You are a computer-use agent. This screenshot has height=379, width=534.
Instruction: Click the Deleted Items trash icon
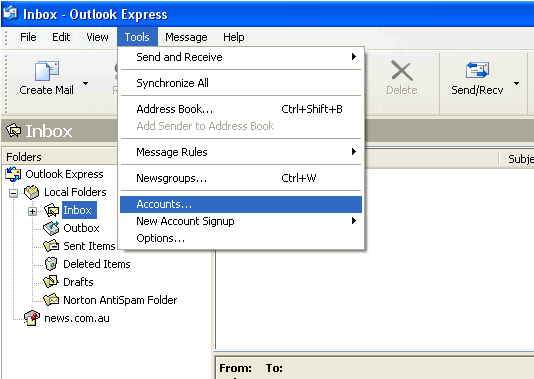click(51, 264)
